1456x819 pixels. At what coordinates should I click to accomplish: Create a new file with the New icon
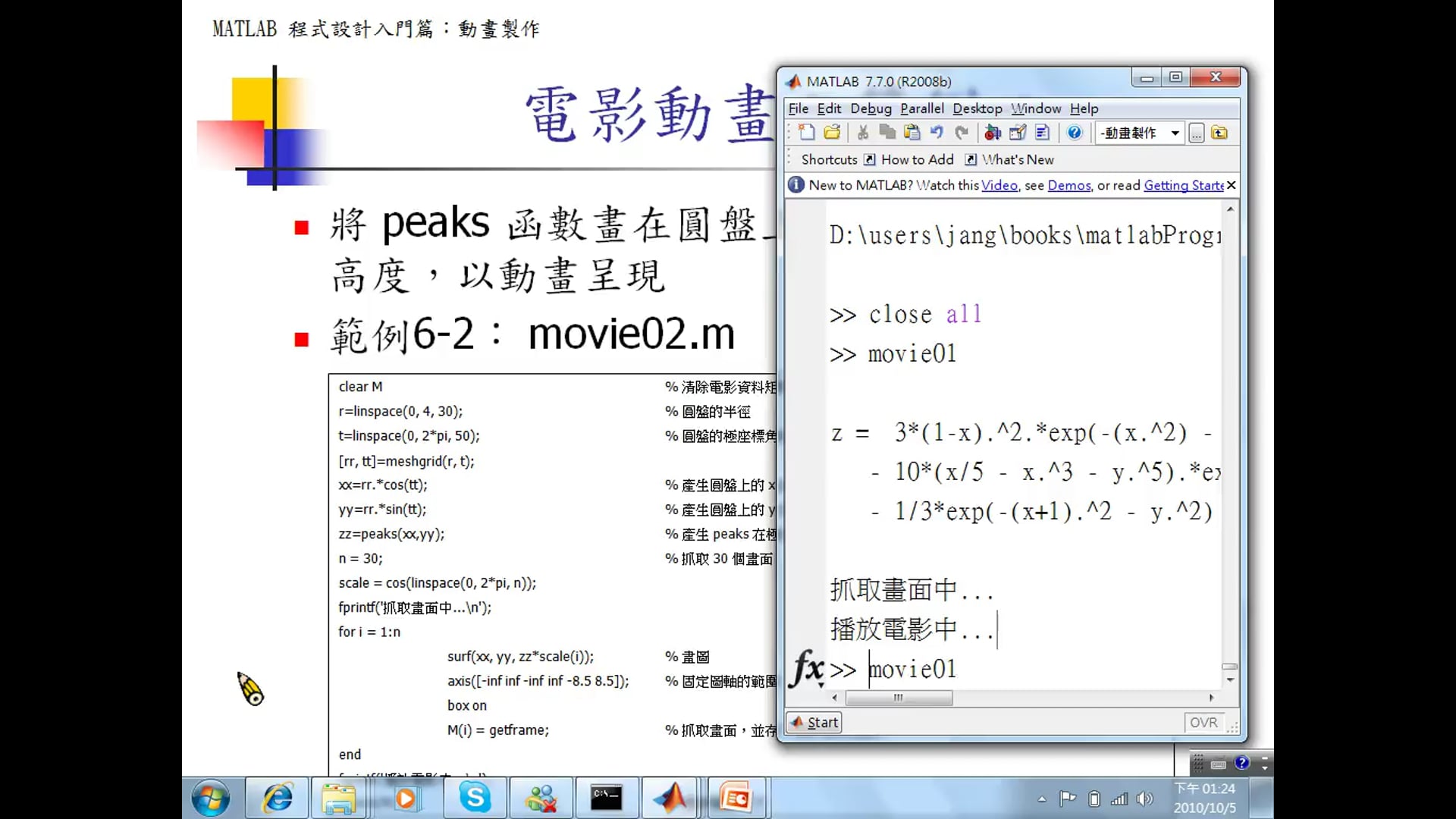click(806, 133)
